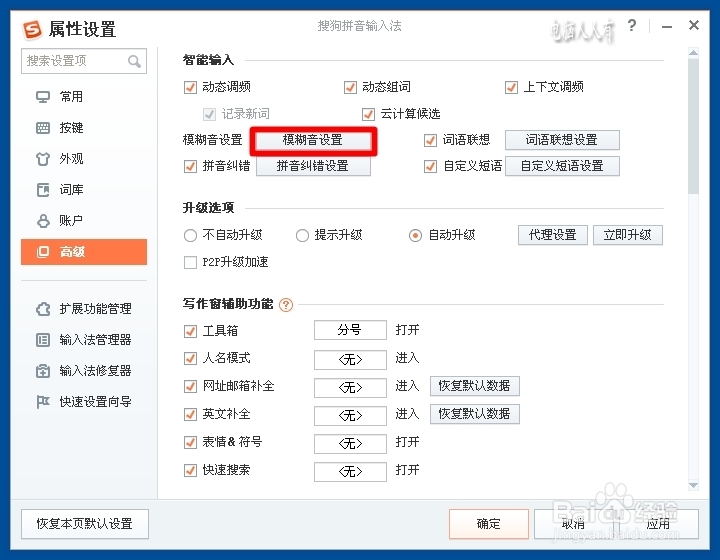
Task: Uncheck 上下文调频
Action: [x=511, y=87]
